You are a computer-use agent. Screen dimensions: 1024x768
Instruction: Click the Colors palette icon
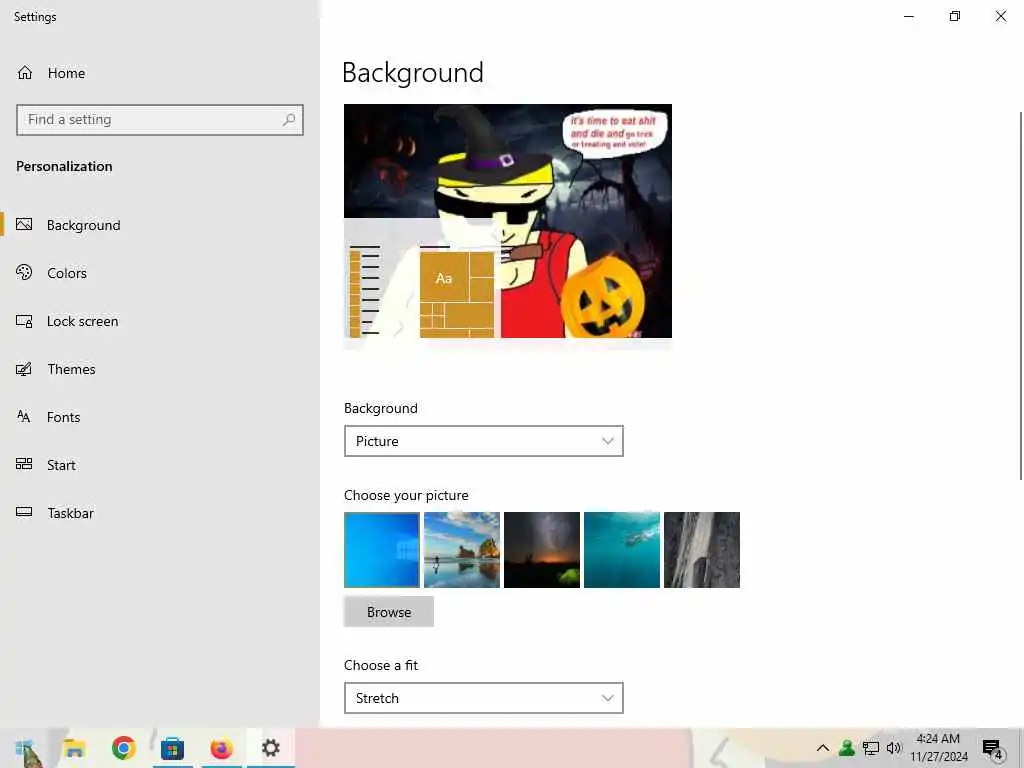coord(24,272)
